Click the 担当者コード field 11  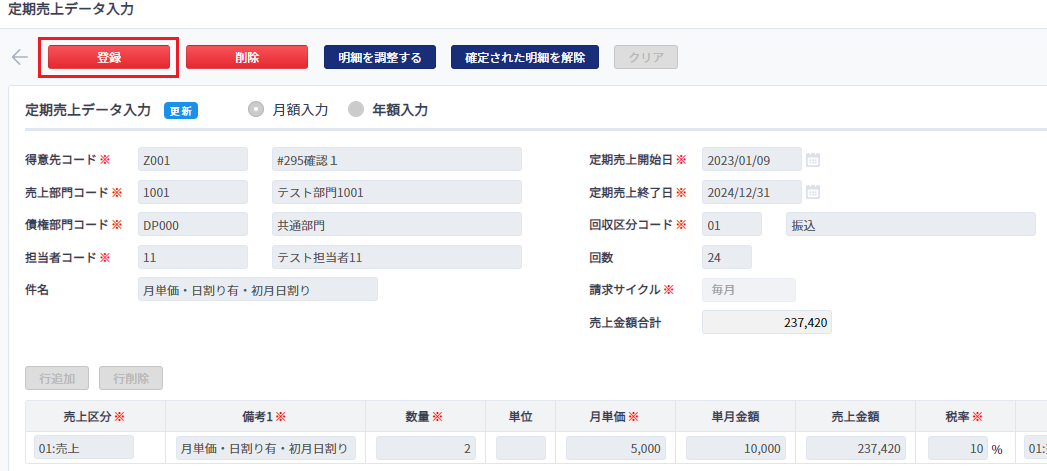[x=192, y=257]
